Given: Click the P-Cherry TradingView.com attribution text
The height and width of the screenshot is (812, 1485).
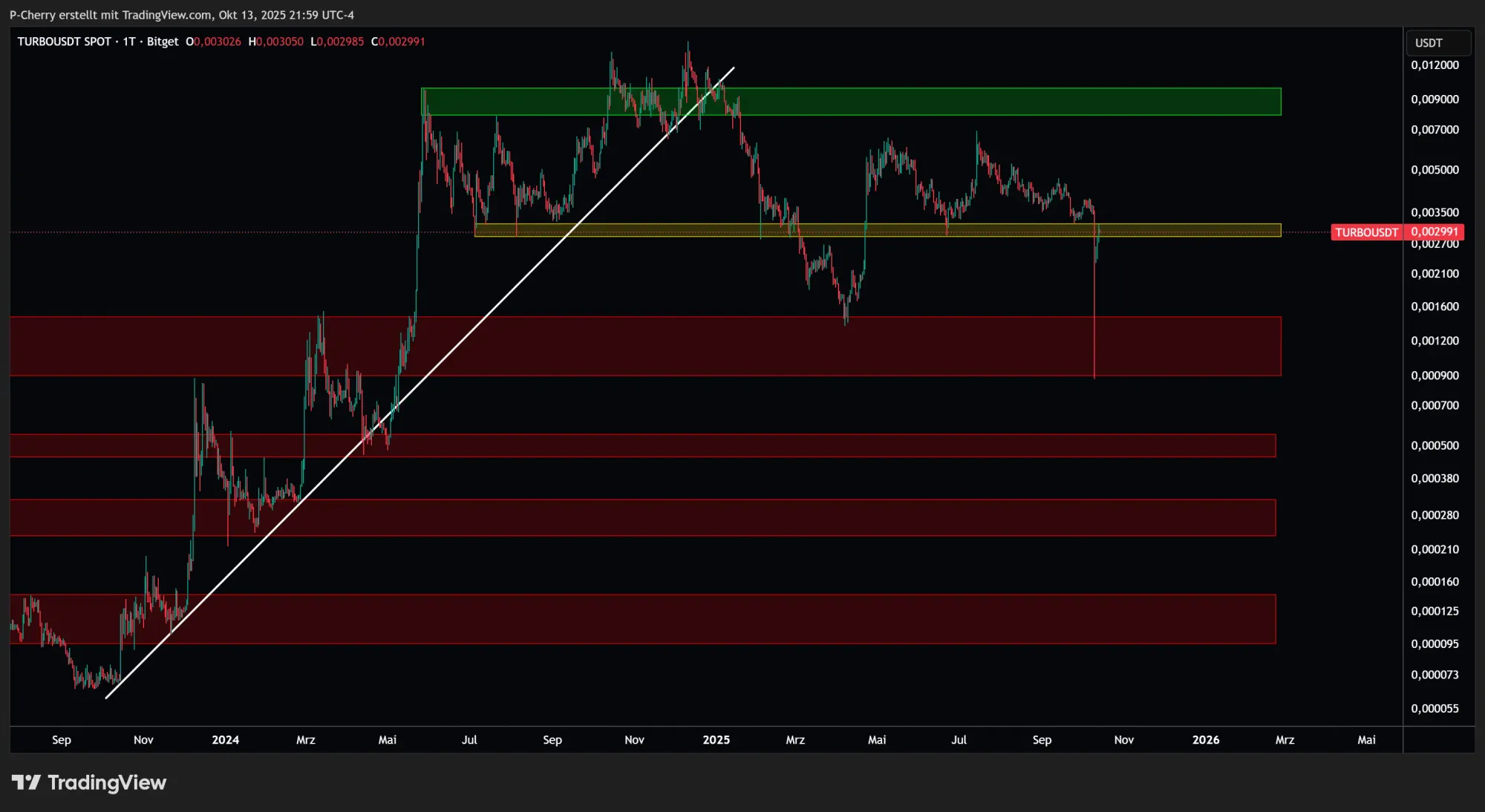Looking at the screenshot, I should [181, 15].
